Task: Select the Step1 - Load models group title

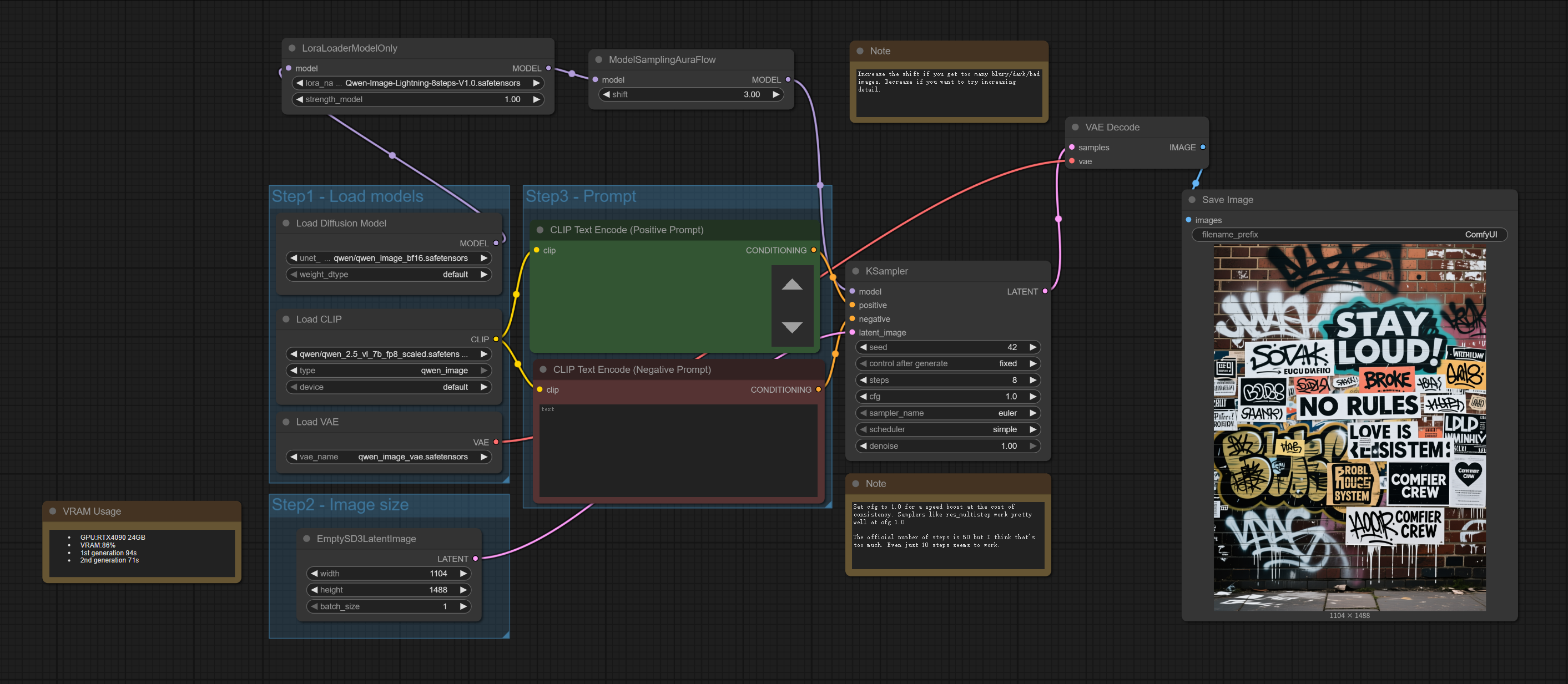Action: click(x=347, y=196)
